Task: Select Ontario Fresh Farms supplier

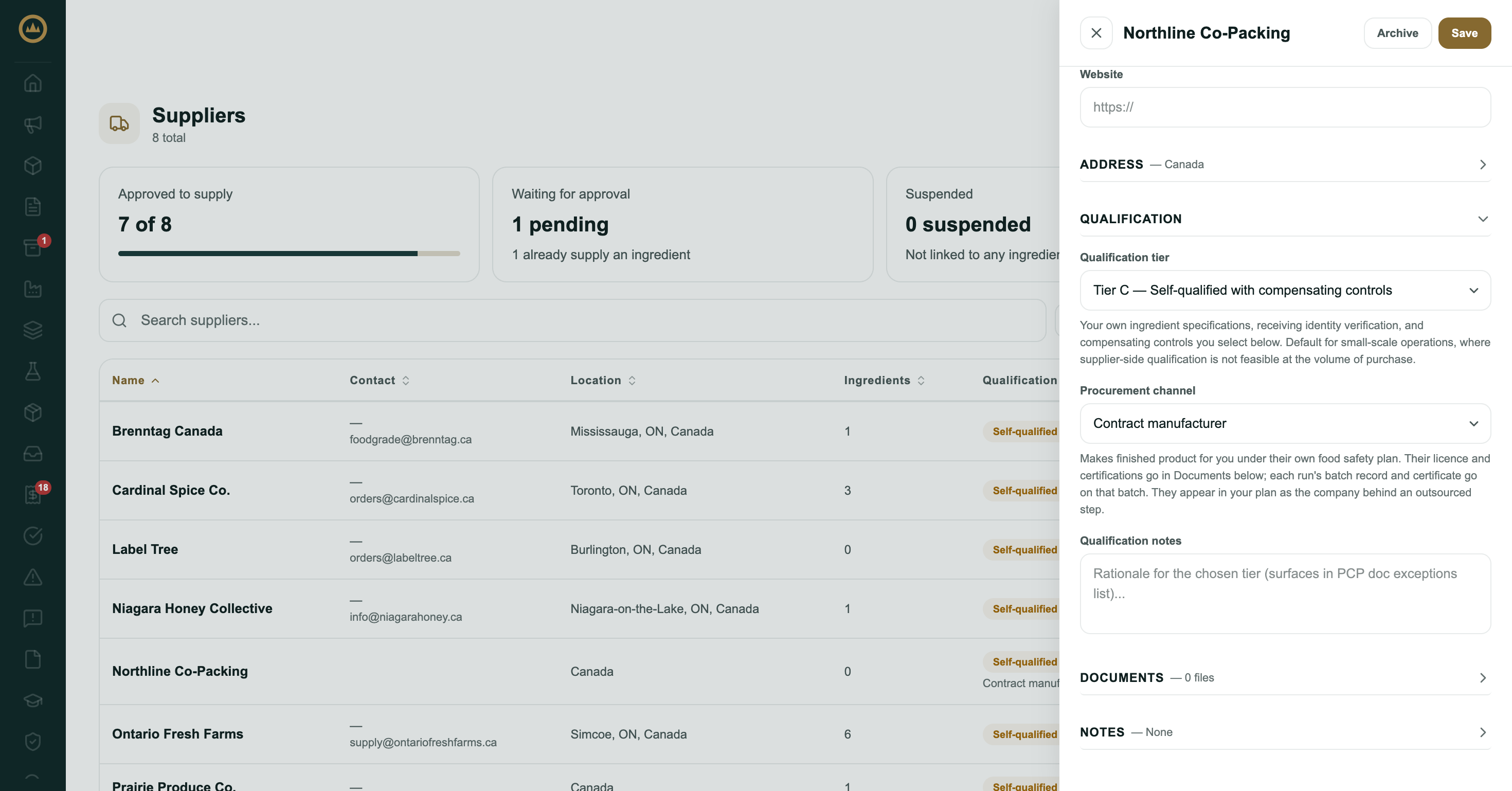Action: (579, 734)
